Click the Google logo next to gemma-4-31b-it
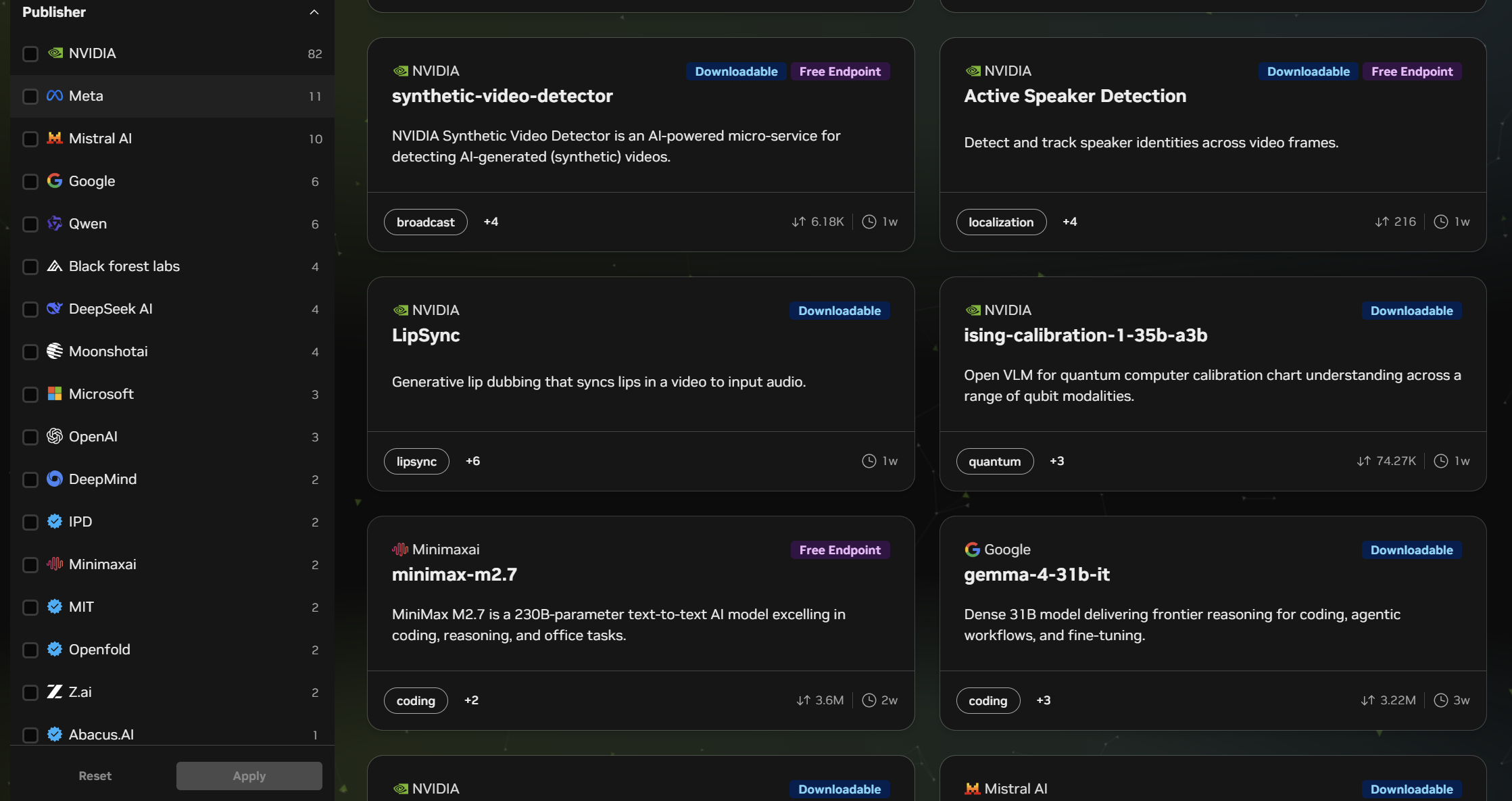Viewport: 1512px width, 801px height. pyautogui.click(x=972, y=549)
